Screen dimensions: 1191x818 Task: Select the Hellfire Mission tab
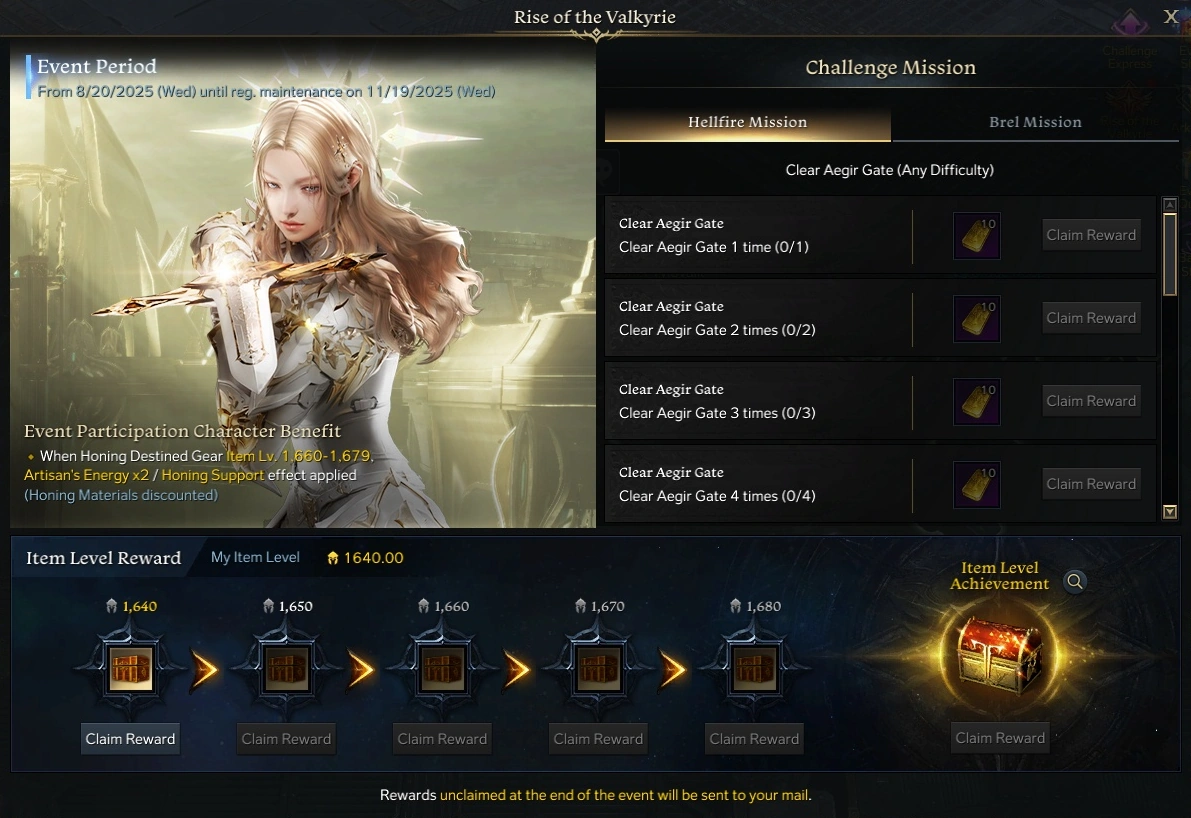747,122
